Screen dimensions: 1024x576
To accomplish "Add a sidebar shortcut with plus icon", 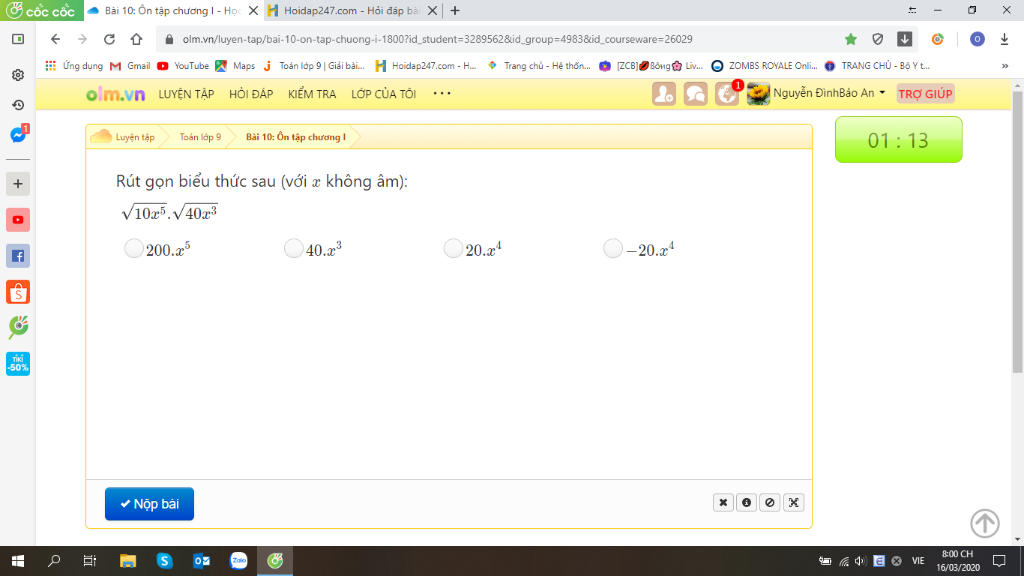I will click(x=18, y=184).
